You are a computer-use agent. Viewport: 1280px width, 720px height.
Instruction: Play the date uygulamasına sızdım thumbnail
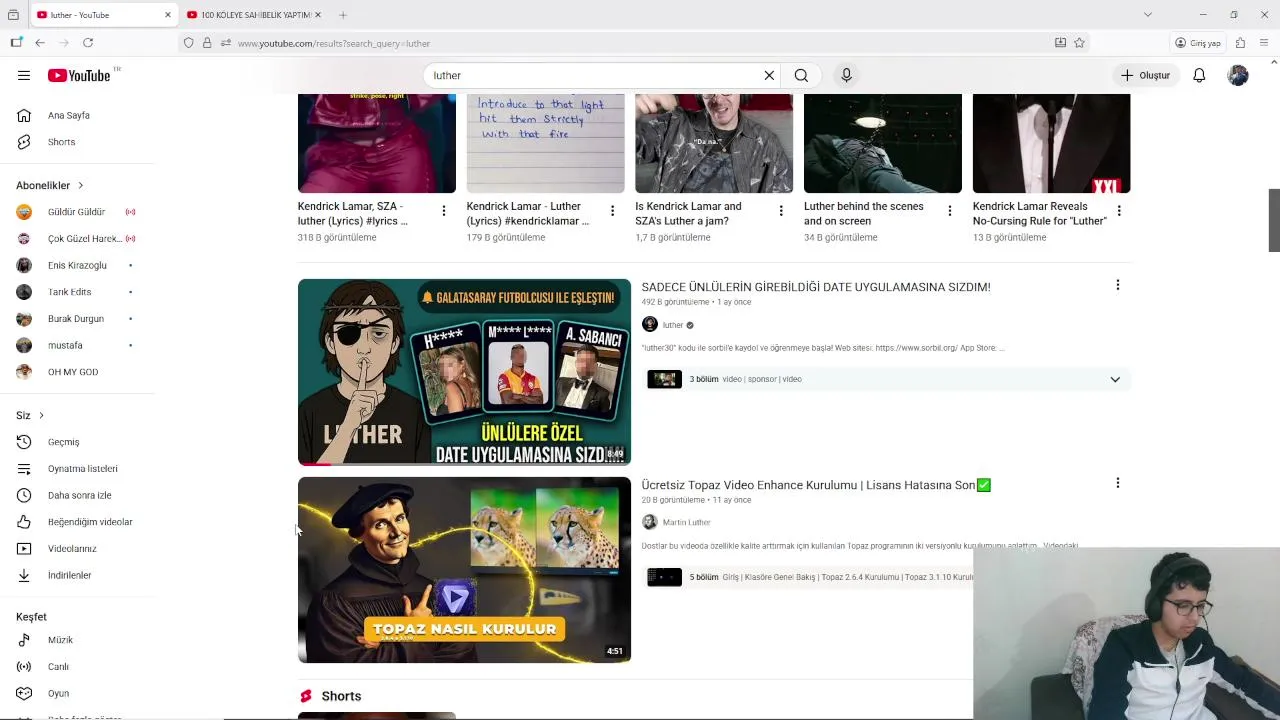(464, 372)
